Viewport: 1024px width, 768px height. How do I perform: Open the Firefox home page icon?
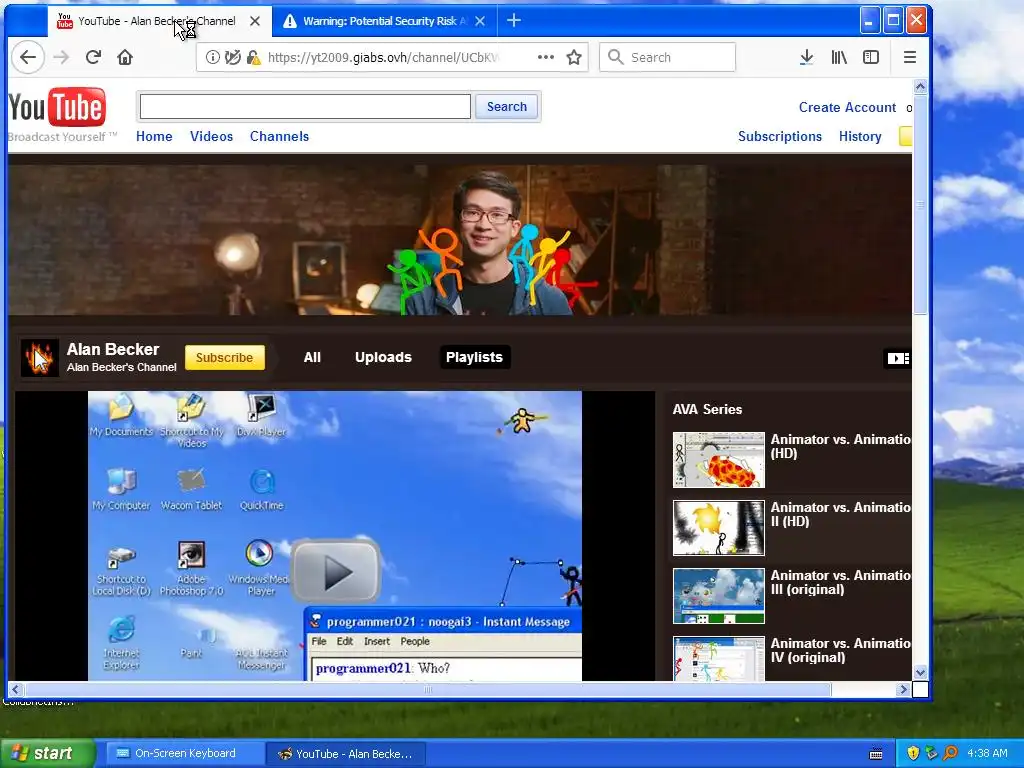coord(125,57)
